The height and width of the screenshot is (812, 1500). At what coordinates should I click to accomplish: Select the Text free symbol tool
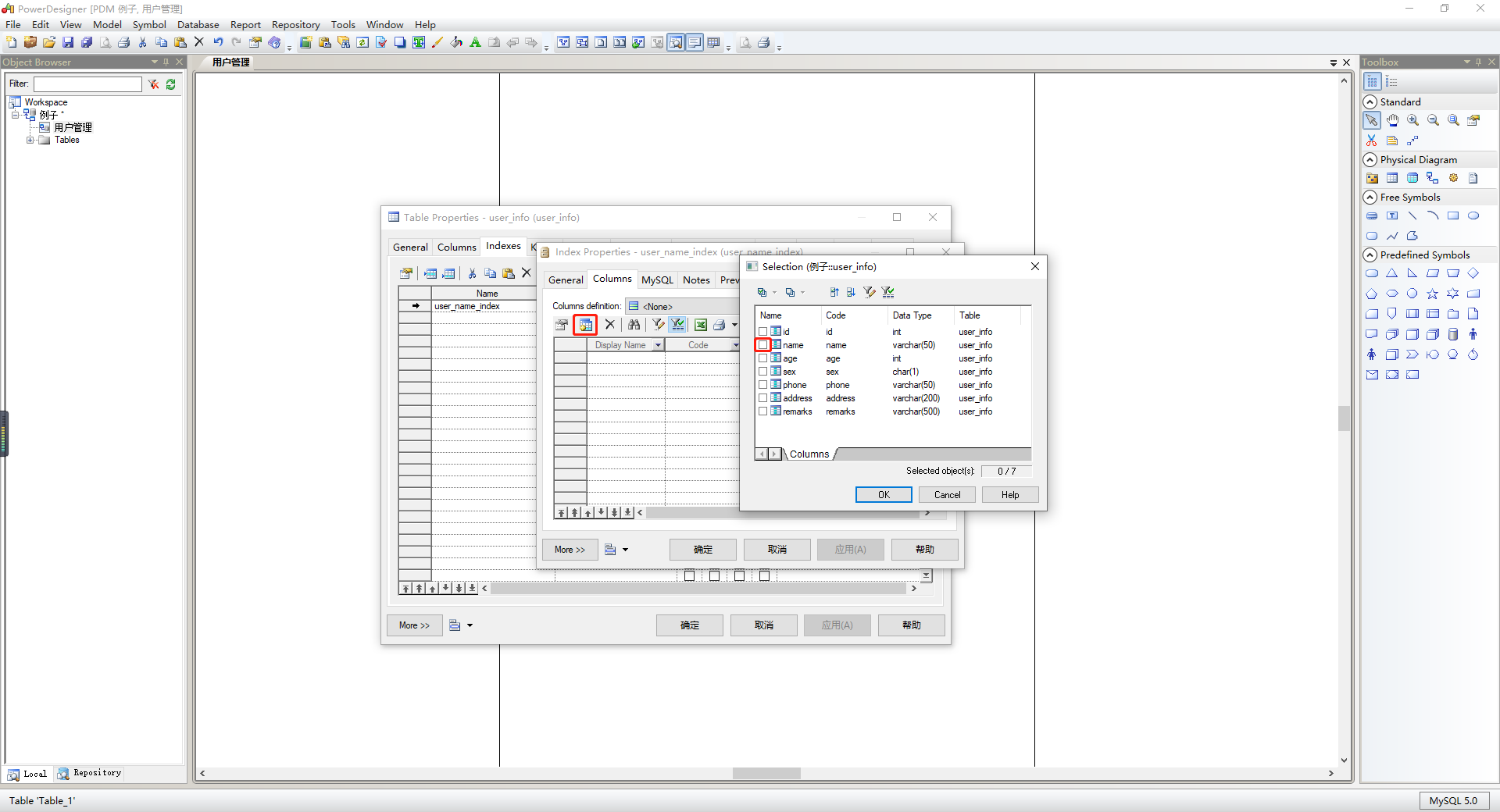point(1392,215)
